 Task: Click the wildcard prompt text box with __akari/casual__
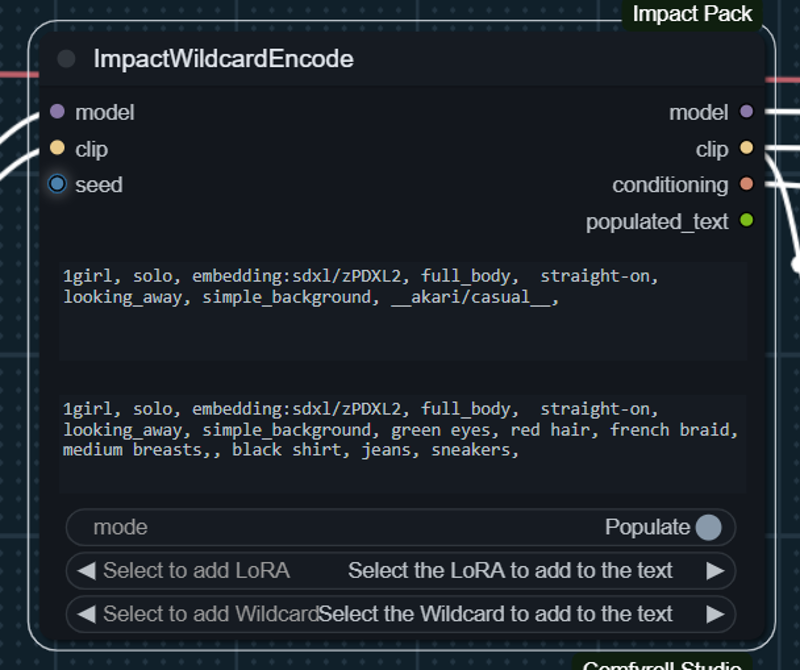pos(403,311)
